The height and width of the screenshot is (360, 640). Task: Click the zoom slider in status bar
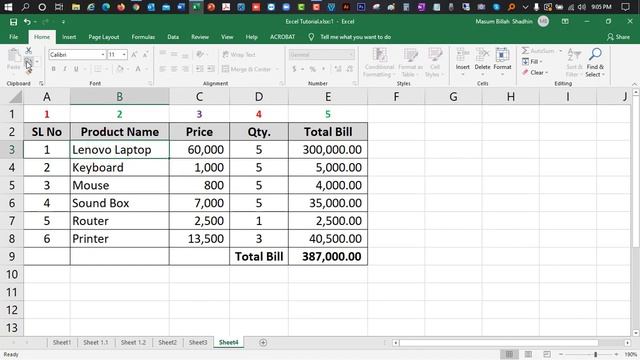(596, 355)
